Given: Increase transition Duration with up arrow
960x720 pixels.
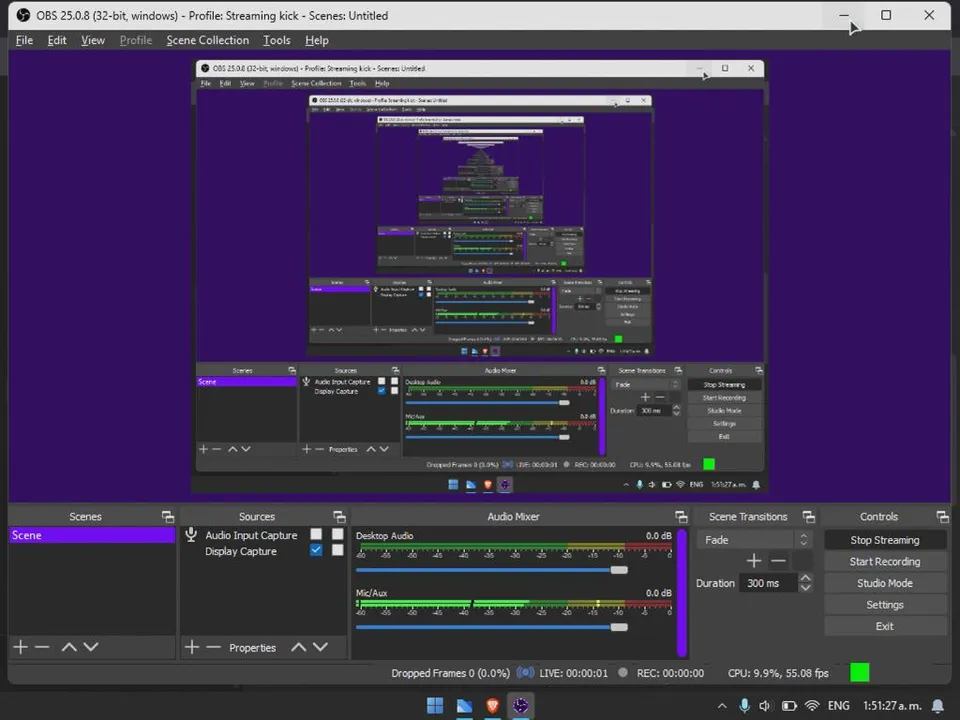Looking at the screenshot, I should (806, 578).
